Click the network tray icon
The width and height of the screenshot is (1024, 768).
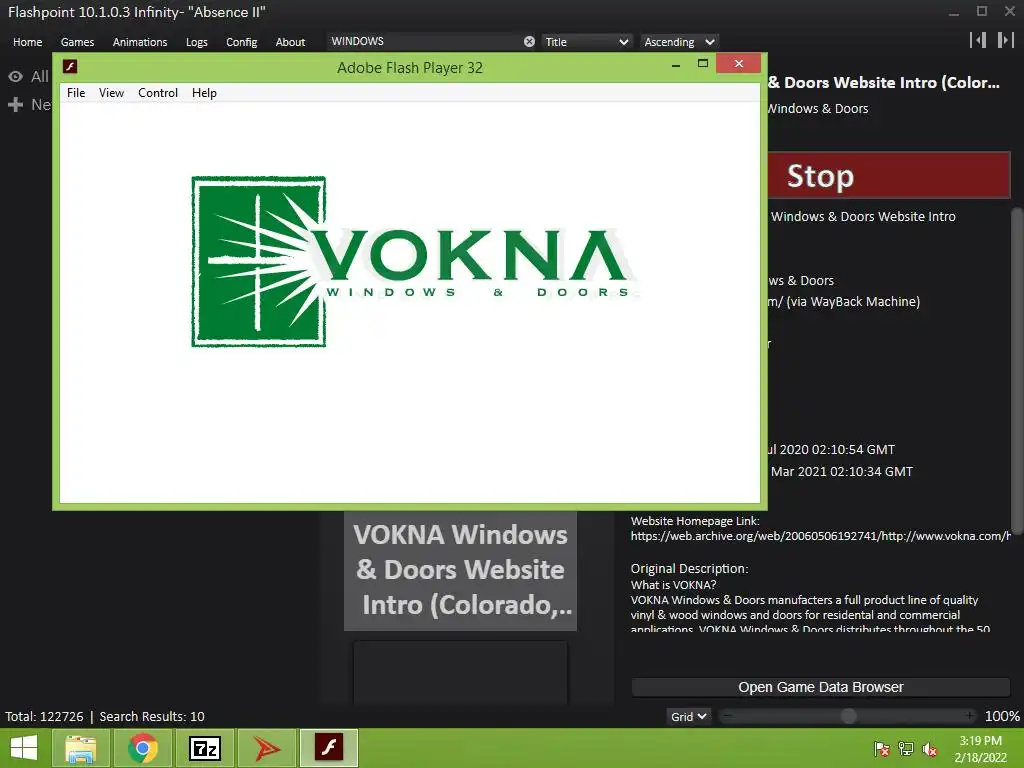click(x=906, y=749)
